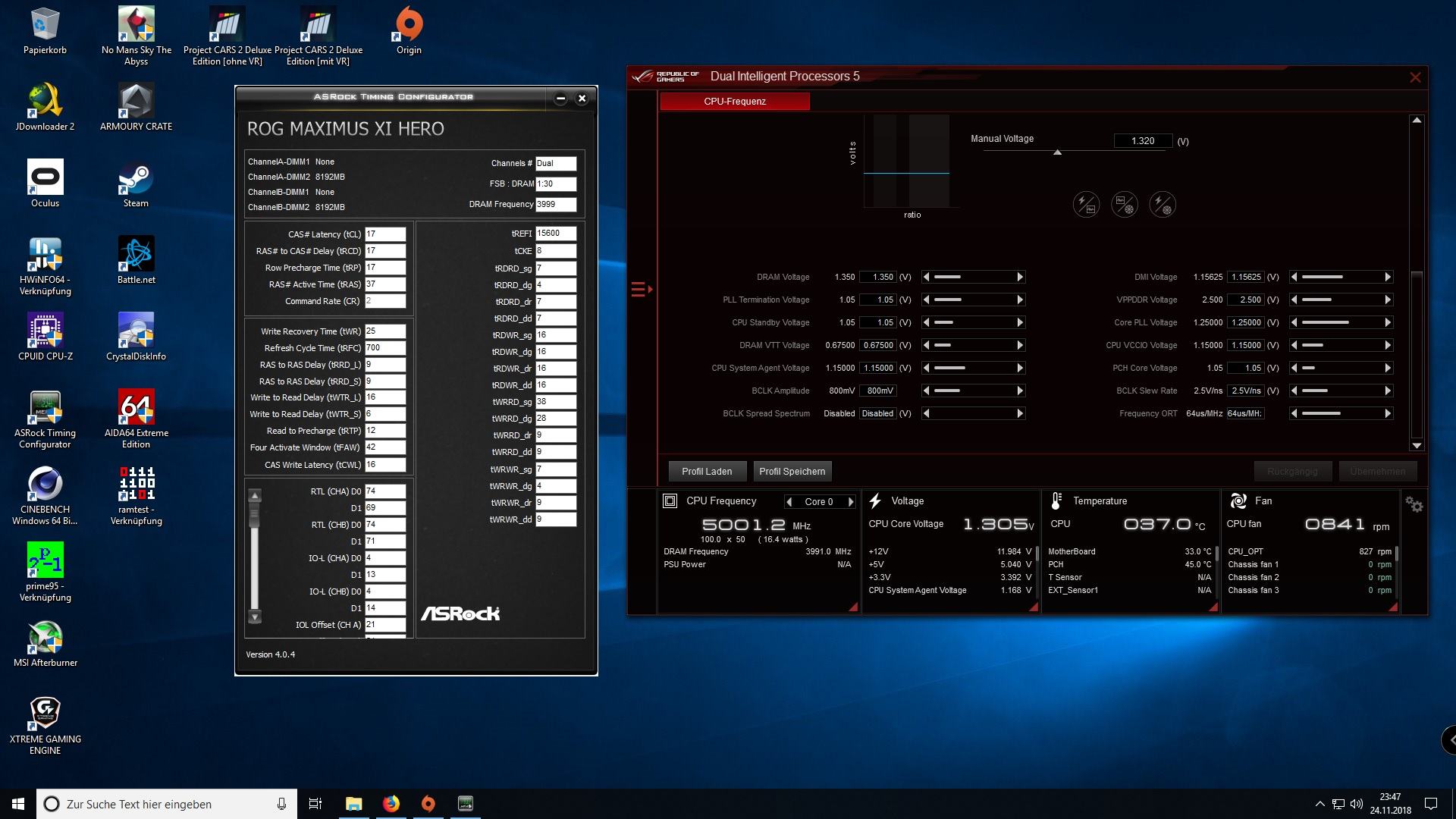Launch the Origin desktop icon
The width and height of the screenshot is (1456, 819).
coord(409,30)
